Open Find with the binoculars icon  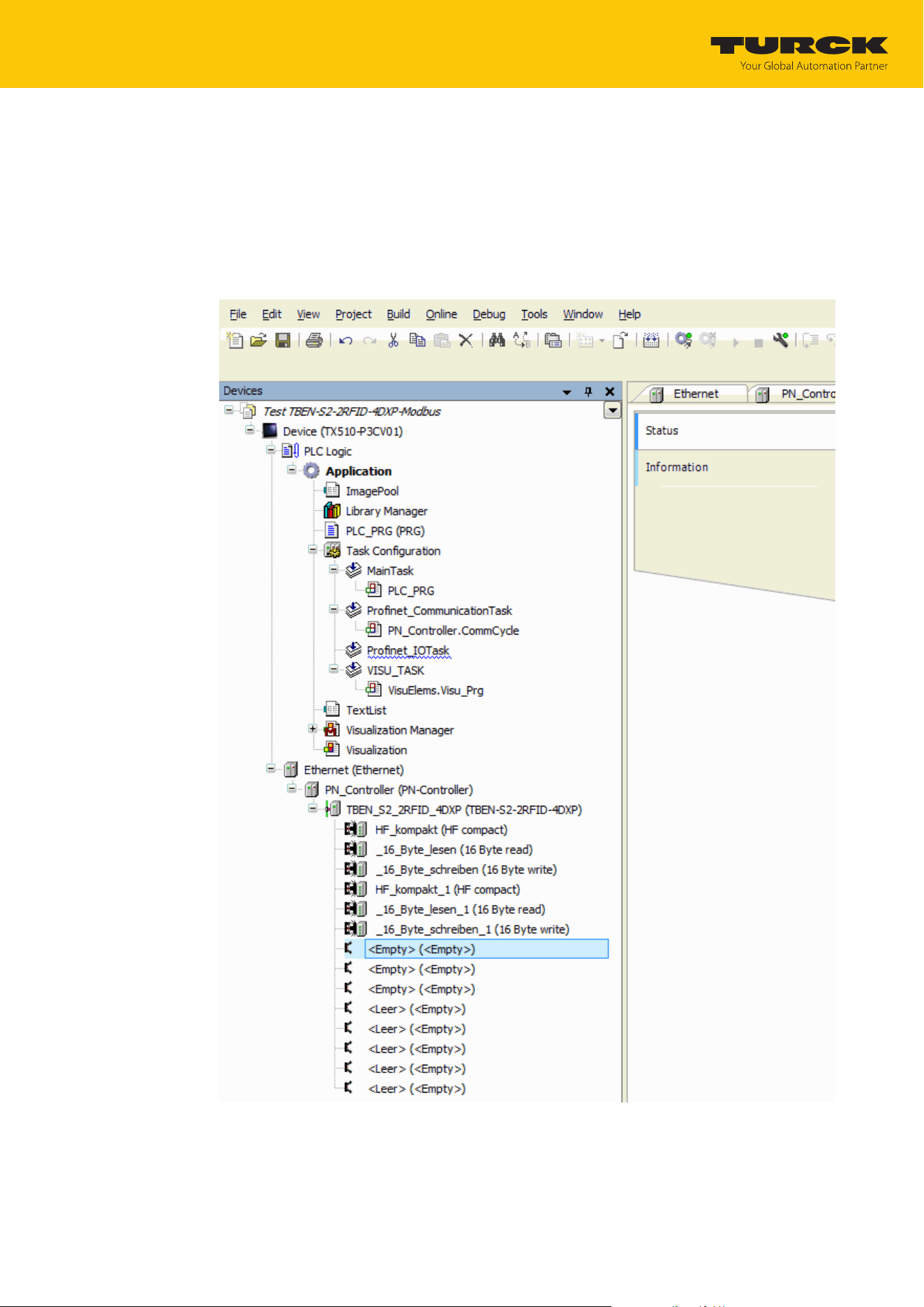click(x=497, y=341)
